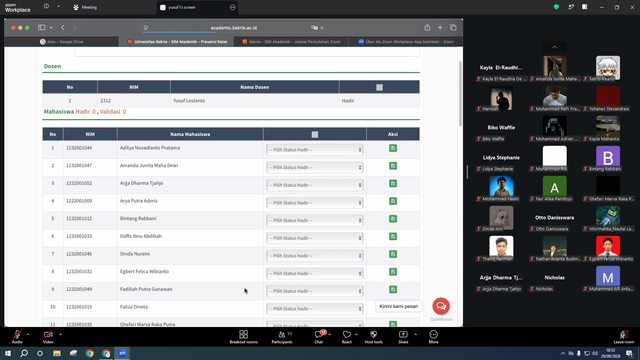Open Pilih Status Hadir for Bintang Rabbani

[x=314, y=220]
